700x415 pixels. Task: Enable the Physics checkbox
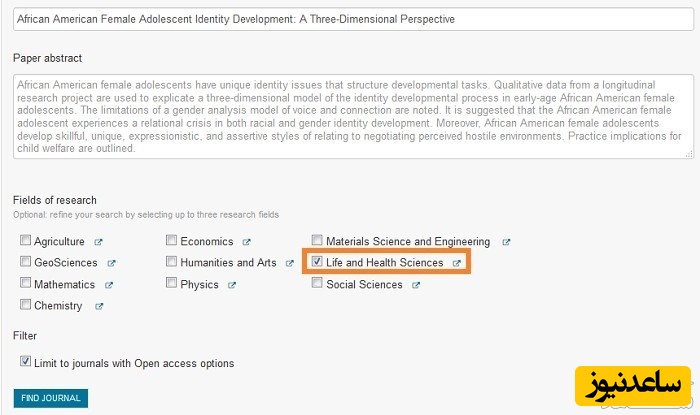172,284
